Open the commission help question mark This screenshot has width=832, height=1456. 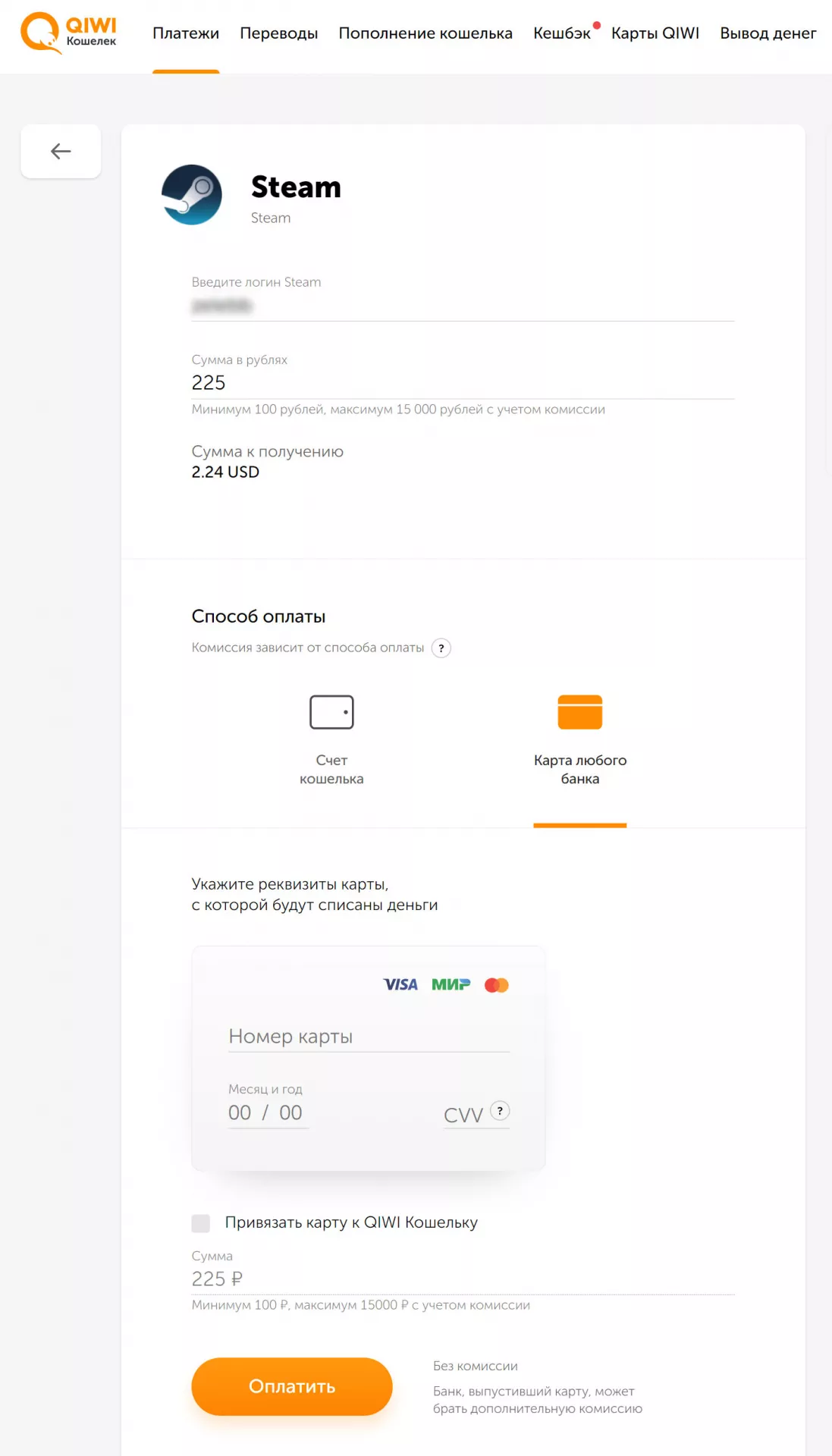[x=441, y=648]
